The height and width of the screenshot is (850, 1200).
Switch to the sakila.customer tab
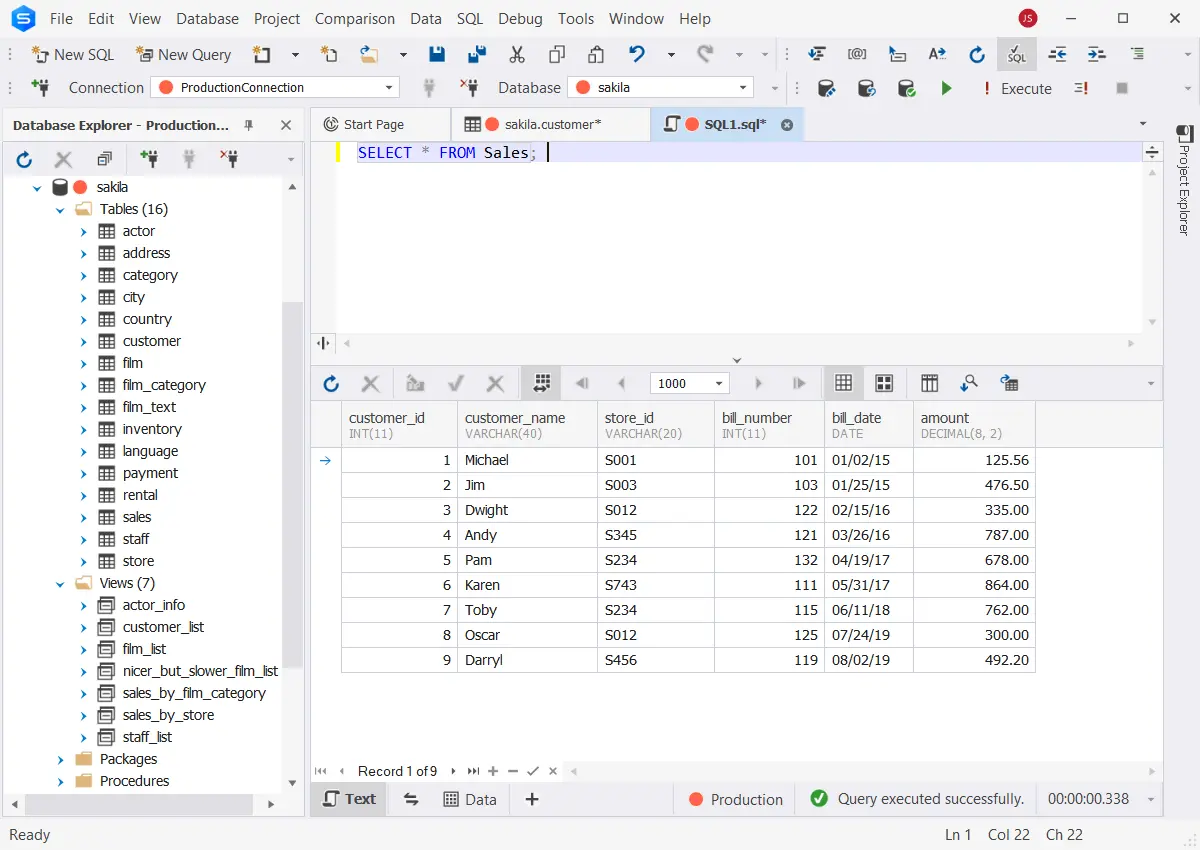tap(551, 124)
